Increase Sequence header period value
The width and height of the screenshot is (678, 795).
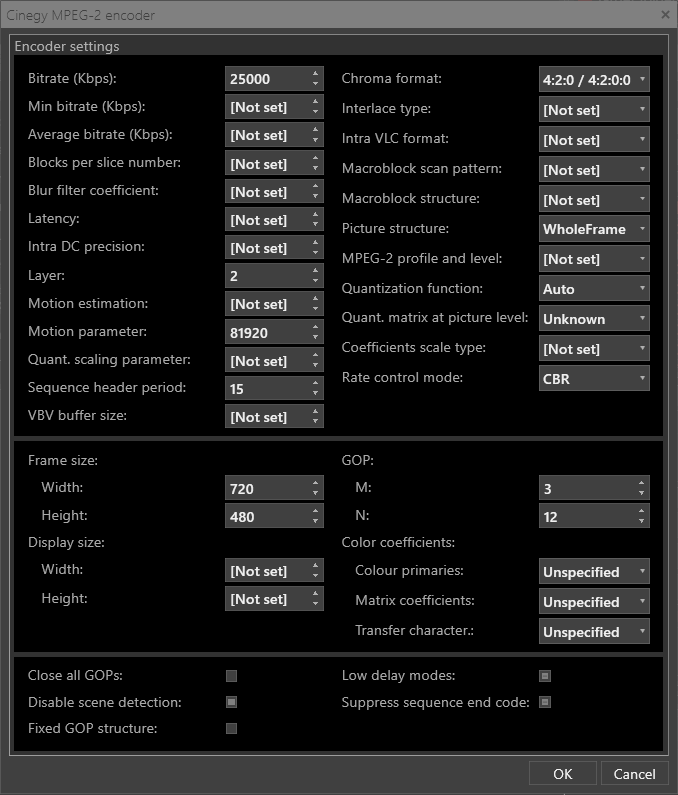315,383
